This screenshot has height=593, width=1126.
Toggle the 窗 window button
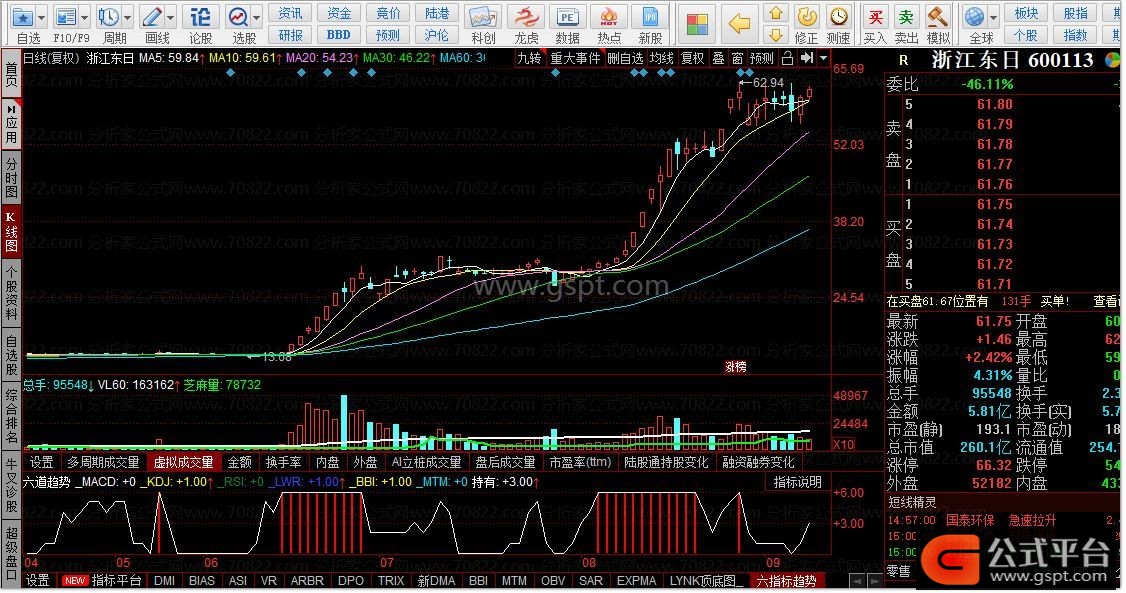pos(738,58)
